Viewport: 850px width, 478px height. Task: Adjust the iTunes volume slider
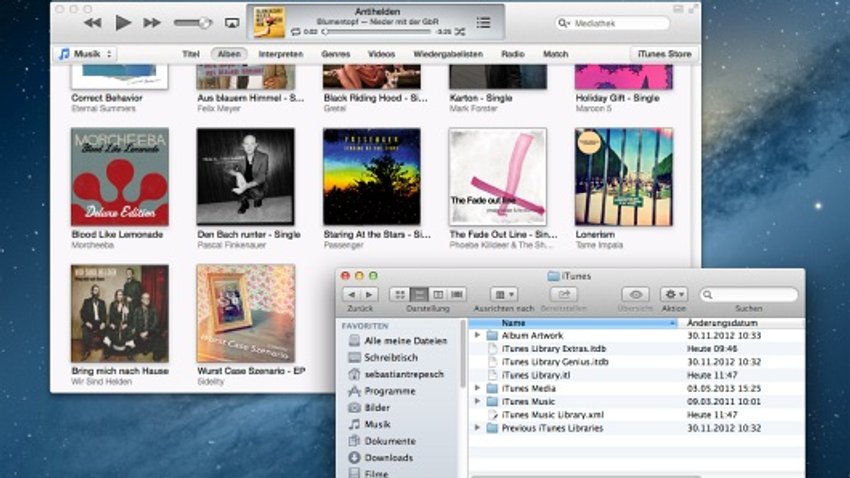coord(192,23)
